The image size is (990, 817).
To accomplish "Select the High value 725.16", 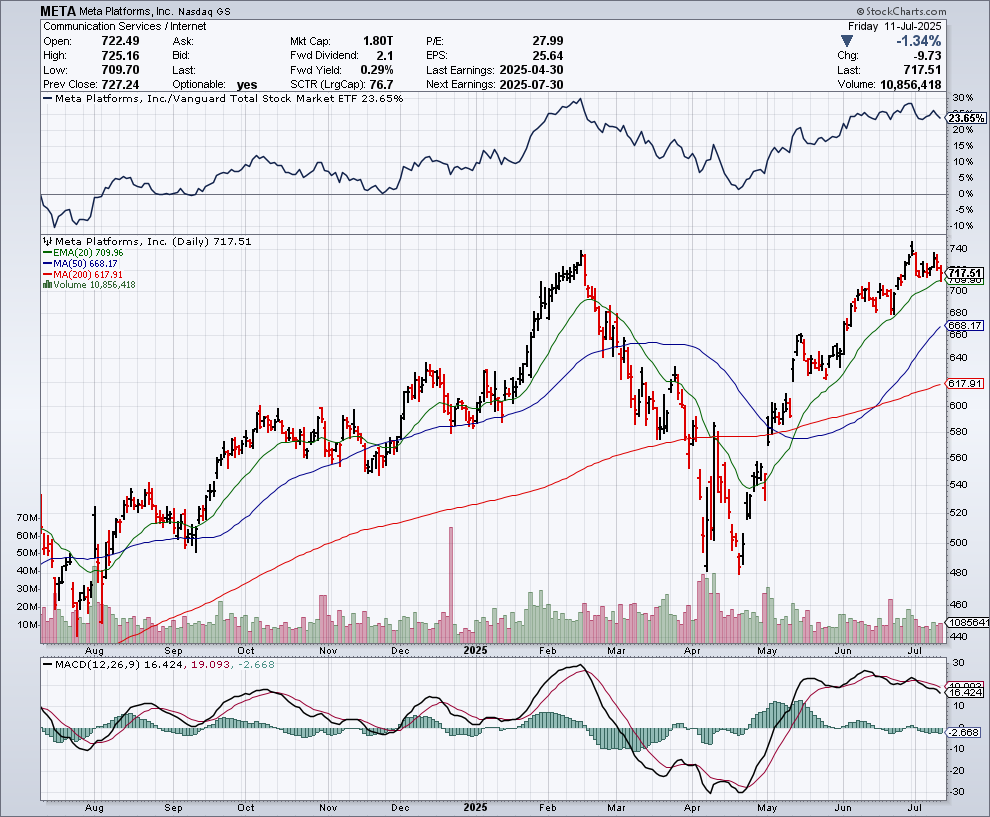I will pyautogui.click(x=121, y=55).
